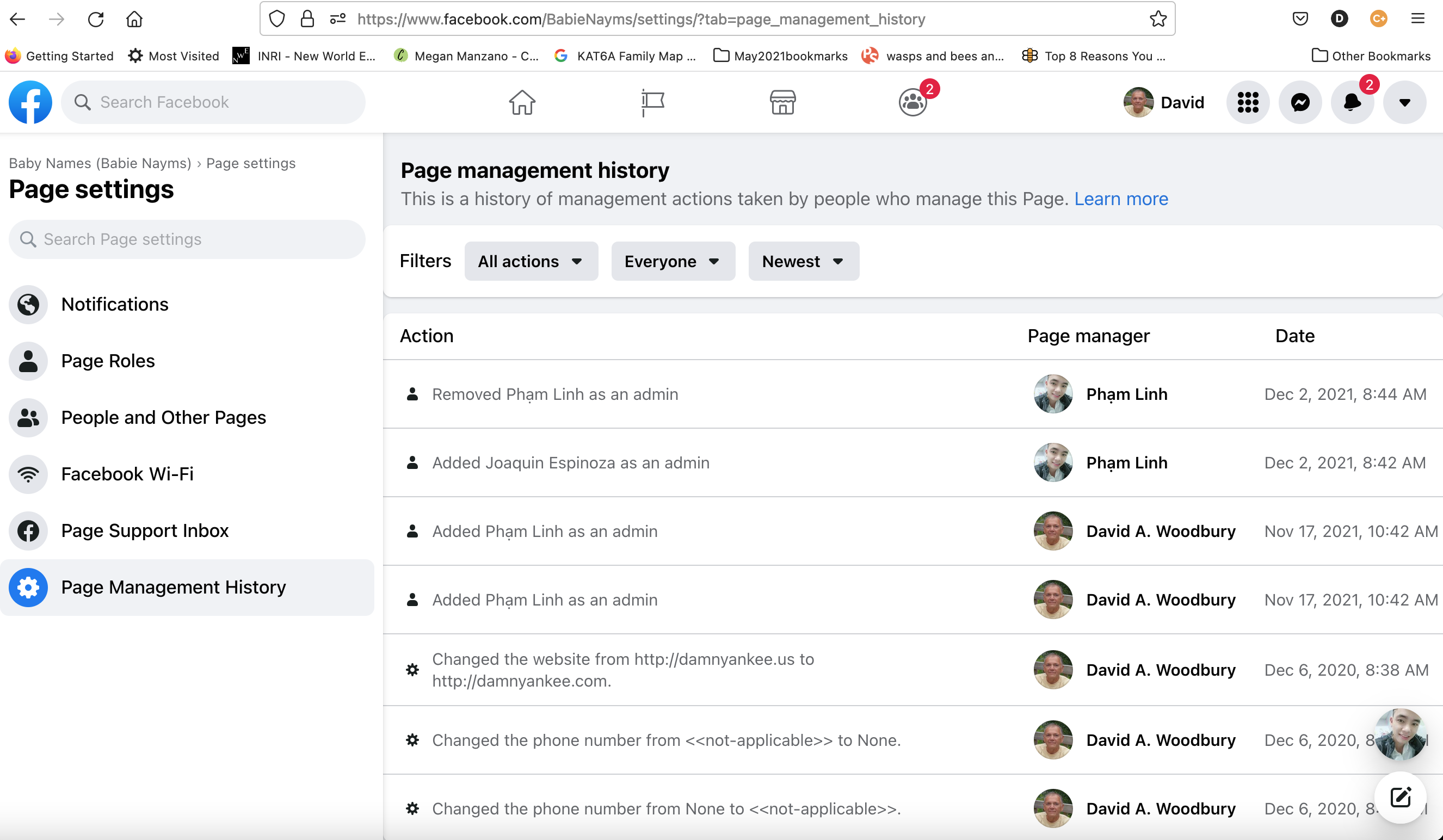Open the notifications bell icon

coord(1352,102)
